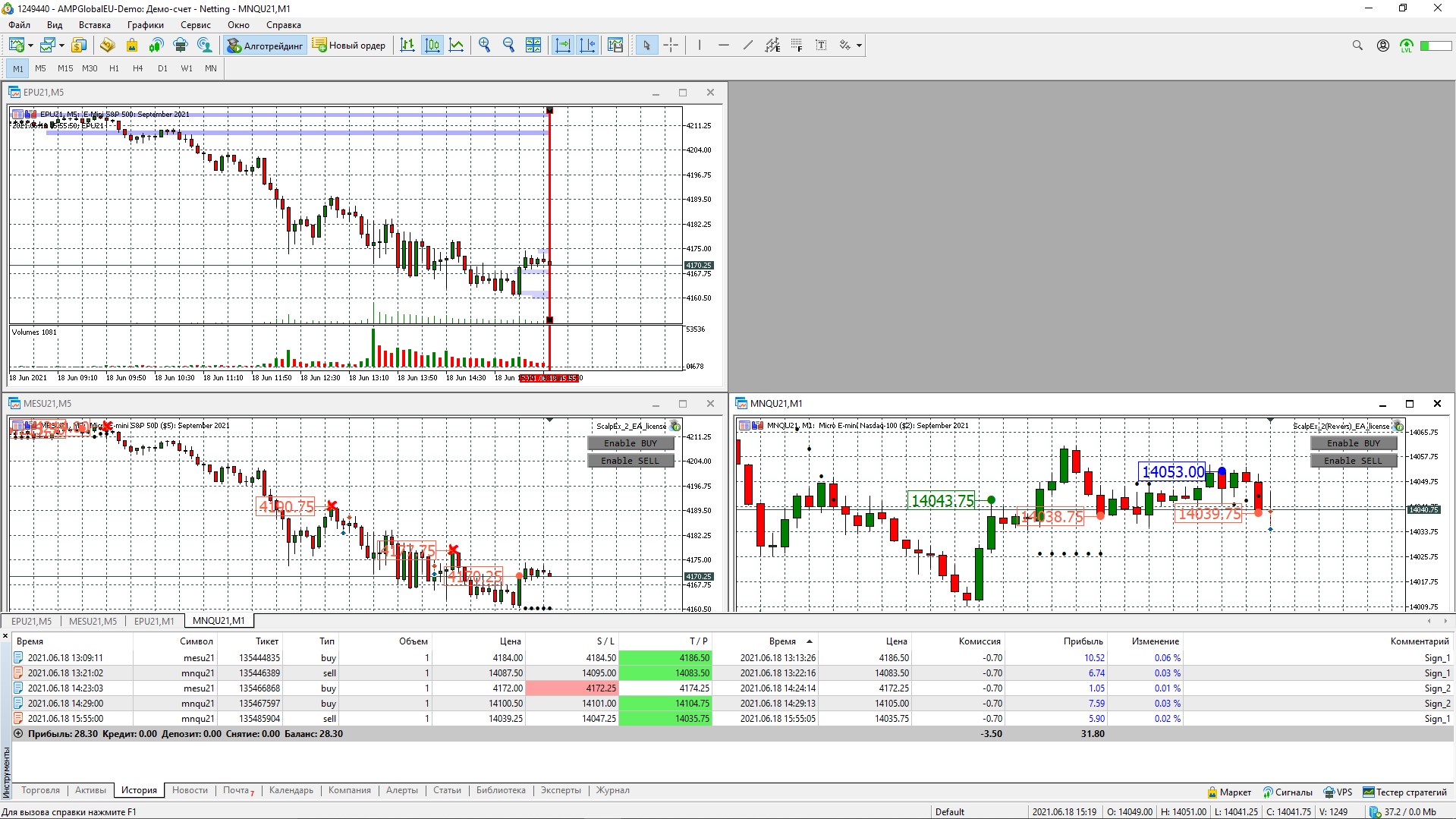Screen dimensions: 1456x819
Task: Click the Новый ордер button
Action: click(x=349, y=46)
